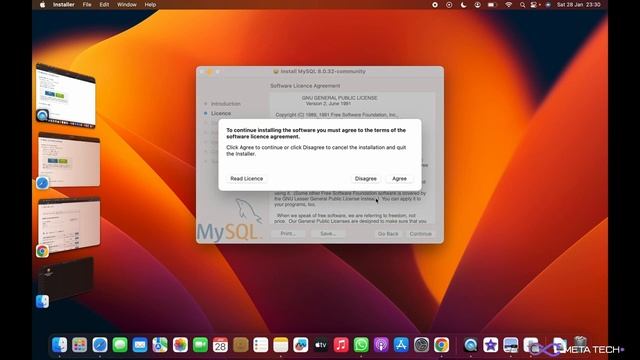Open the Installer application menu
The image size is (640, 360).
(x=64, y=4)
